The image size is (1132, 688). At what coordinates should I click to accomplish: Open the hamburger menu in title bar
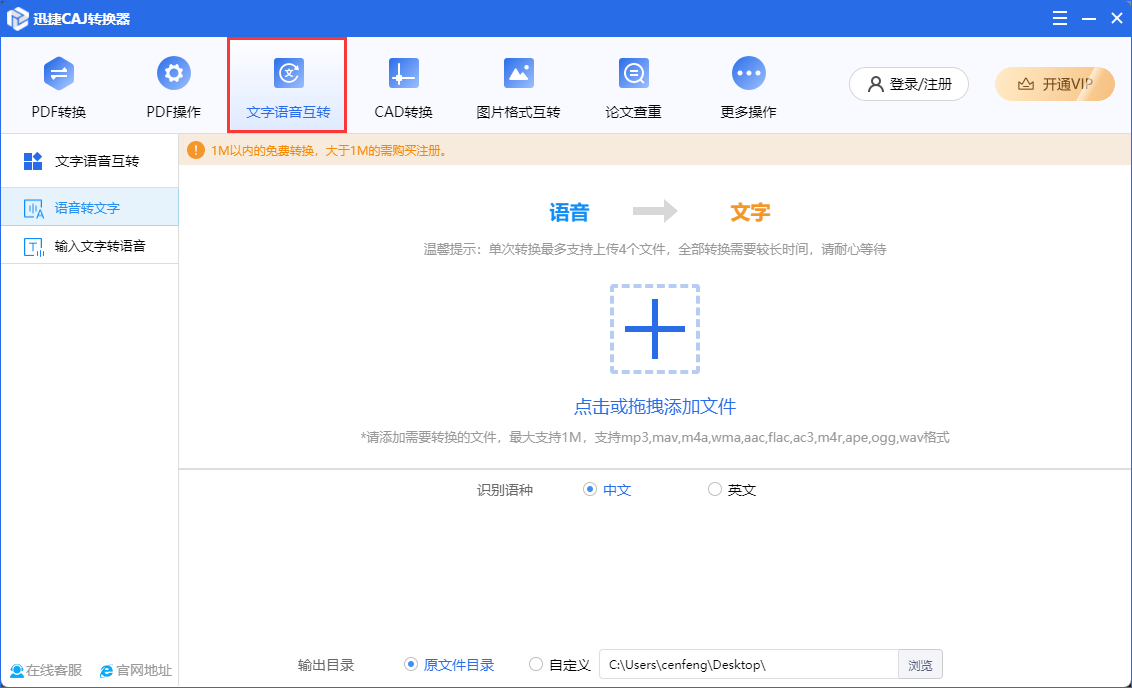[x=1060, y=19]
